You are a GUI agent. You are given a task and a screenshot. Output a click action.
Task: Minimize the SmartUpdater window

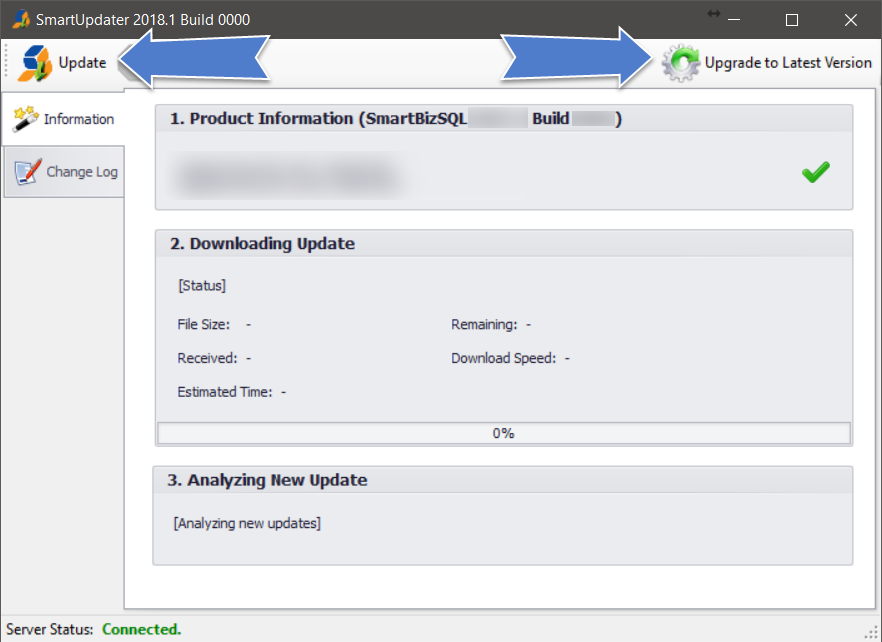[x=734, y=20]
